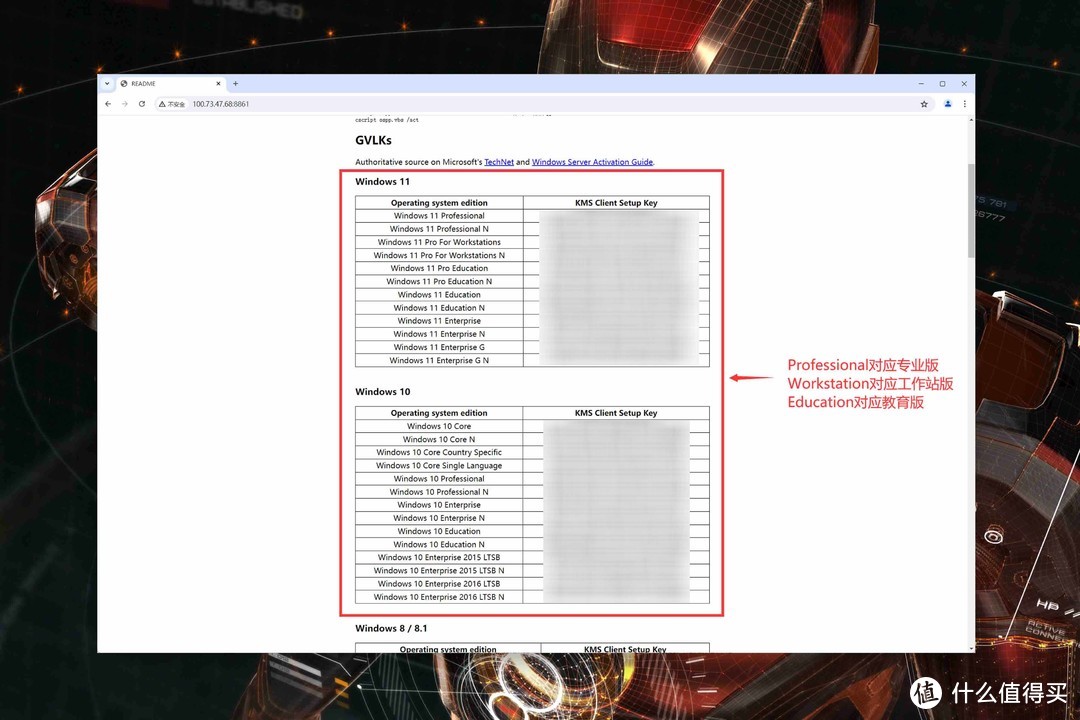The image size is (1080, 720).
Task: Select the README tab
Action: pyautogui.click(x=170, y=83)
